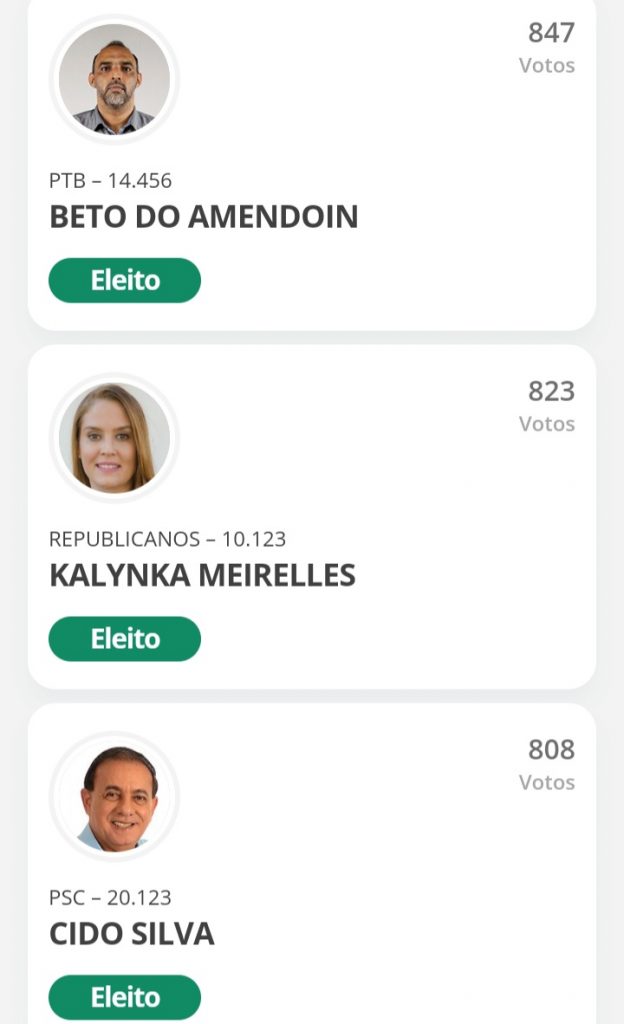Click the PSC – 20.123 party label
624x1024 pixels.
click(110, 898)
